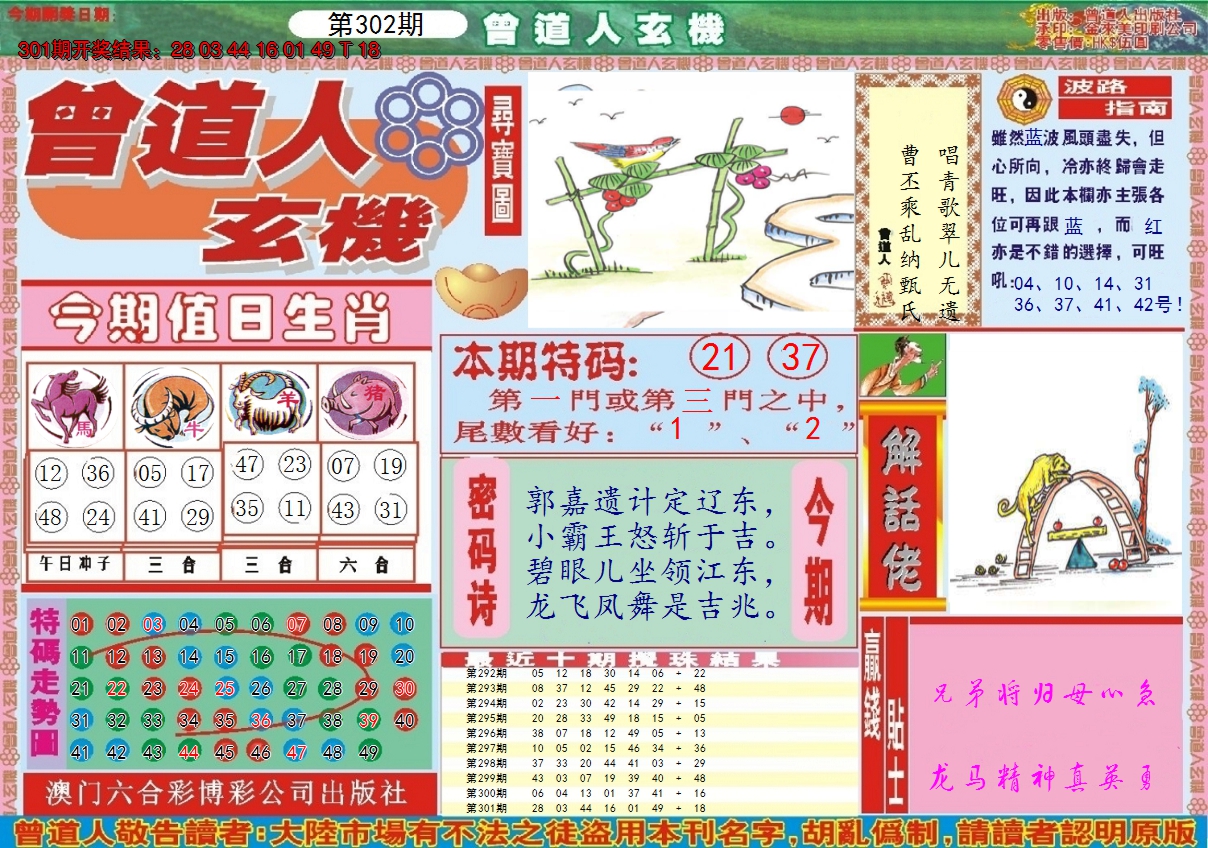The height and width of the screenshot is (848, 1208).
Task: Select the horse (馬) zodiac illustration
Action: [72, 403]
